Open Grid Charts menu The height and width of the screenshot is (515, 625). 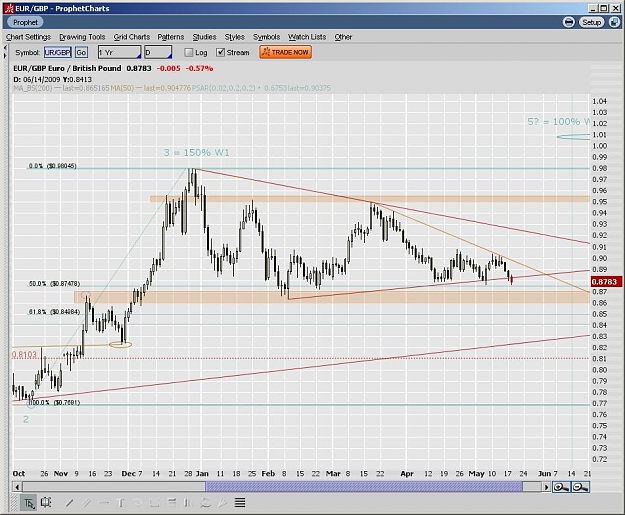coord(132,37)
